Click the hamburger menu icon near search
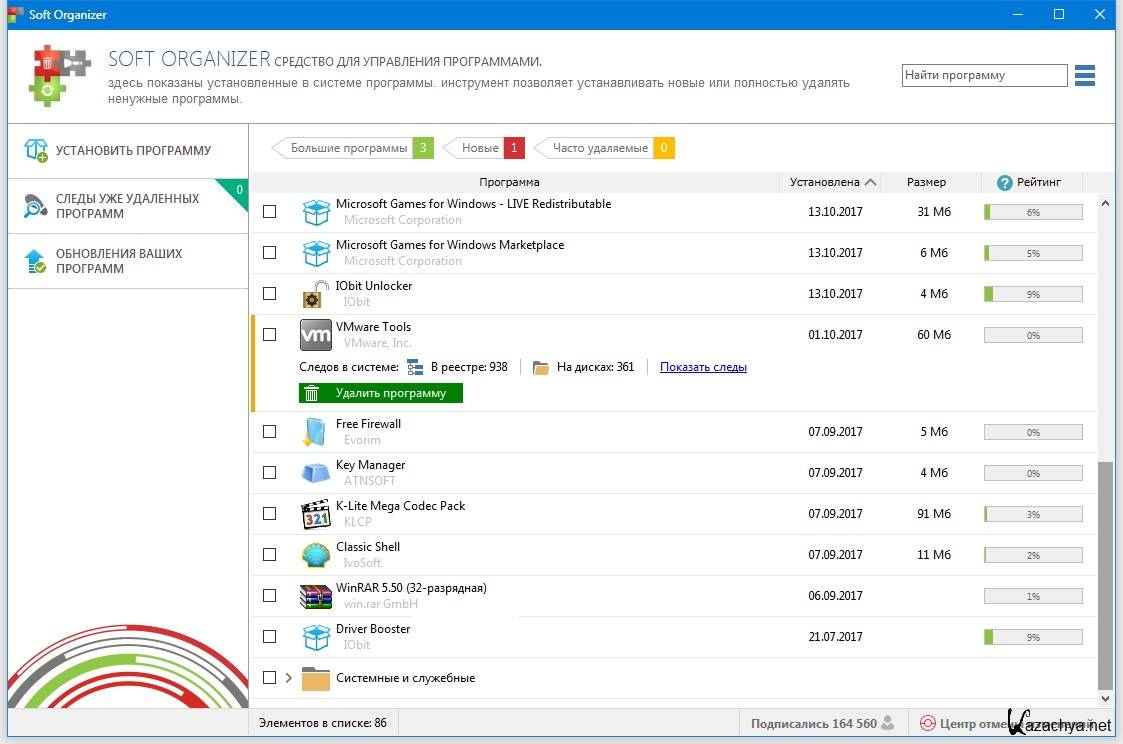This screenshot has height=744, width=1123. coord(1084,75)
